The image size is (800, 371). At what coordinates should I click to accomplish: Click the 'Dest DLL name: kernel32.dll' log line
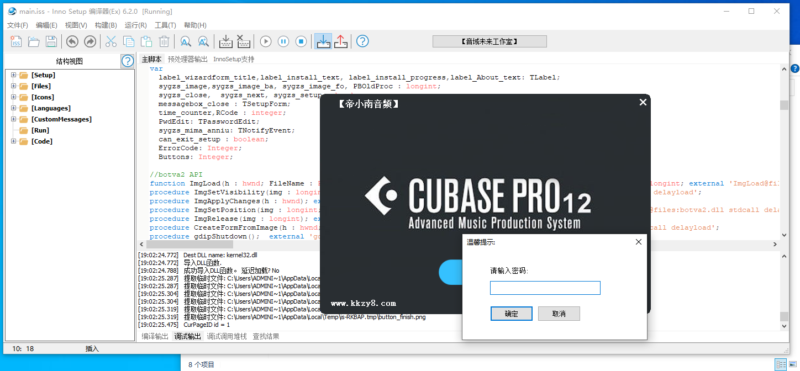pyautogui.click(x=220, y=254)
